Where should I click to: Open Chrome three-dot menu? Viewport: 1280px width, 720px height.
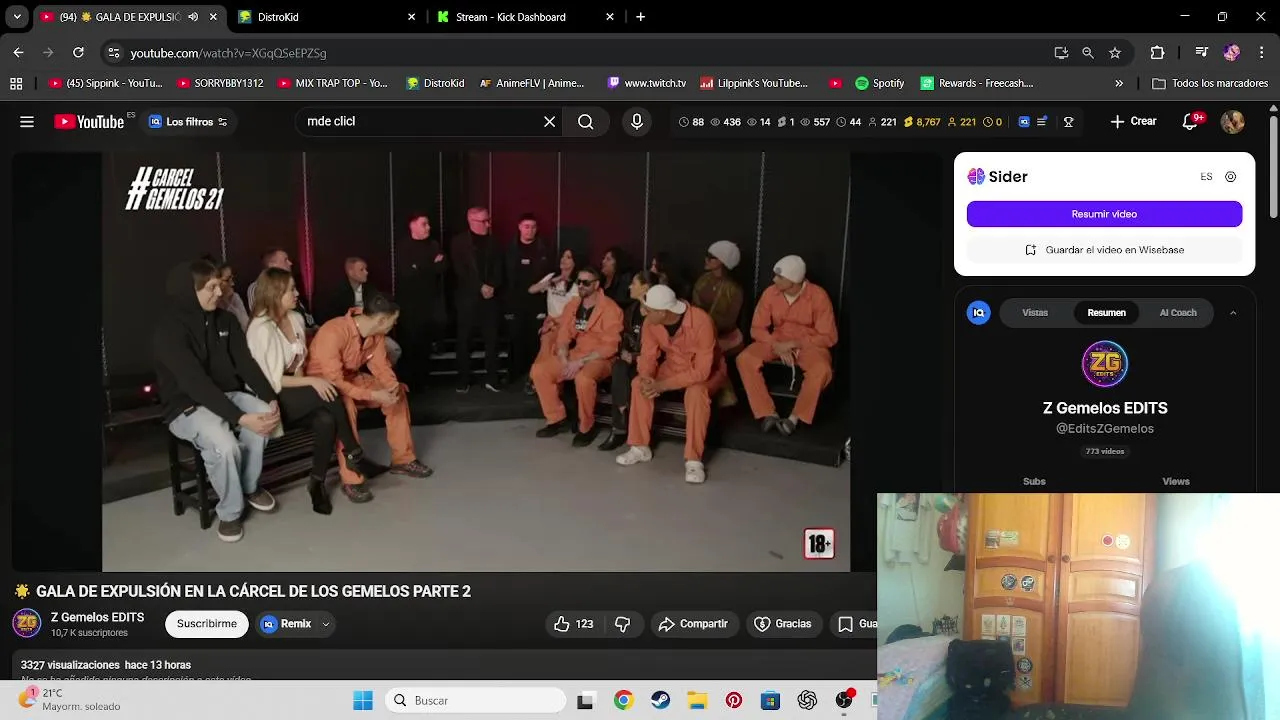pos(1261,53)
